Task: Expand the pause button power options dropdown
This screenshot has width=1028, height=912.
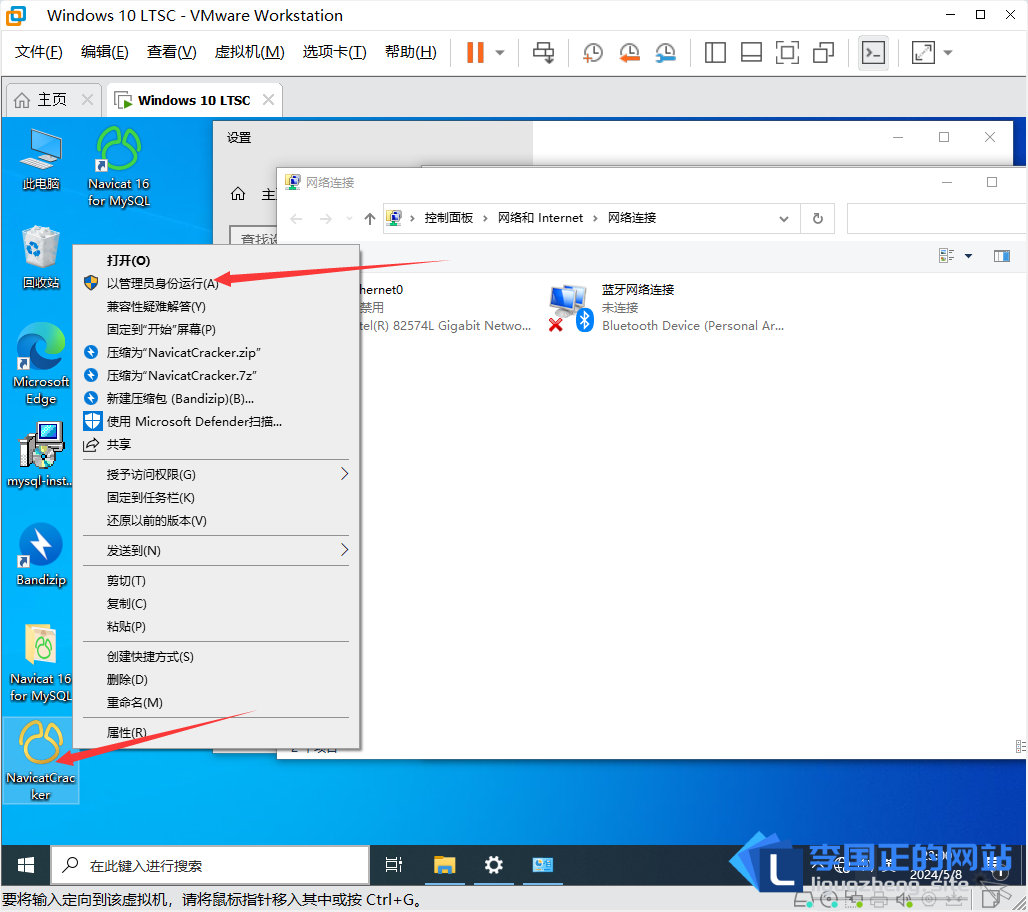Action: click(x=500, y=52)
